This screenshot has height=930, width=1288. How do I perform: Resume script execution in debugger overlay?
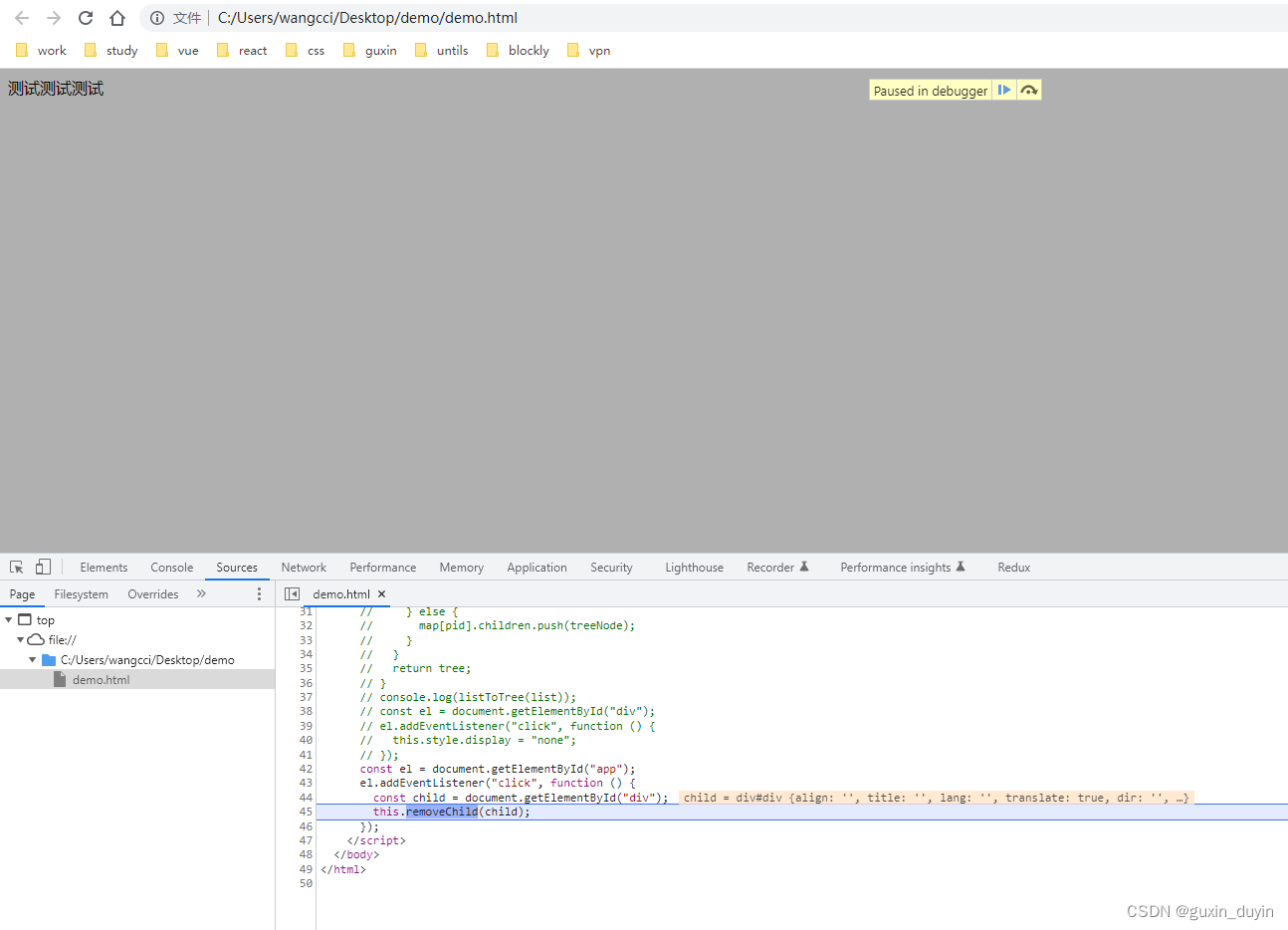[1004, 90]
